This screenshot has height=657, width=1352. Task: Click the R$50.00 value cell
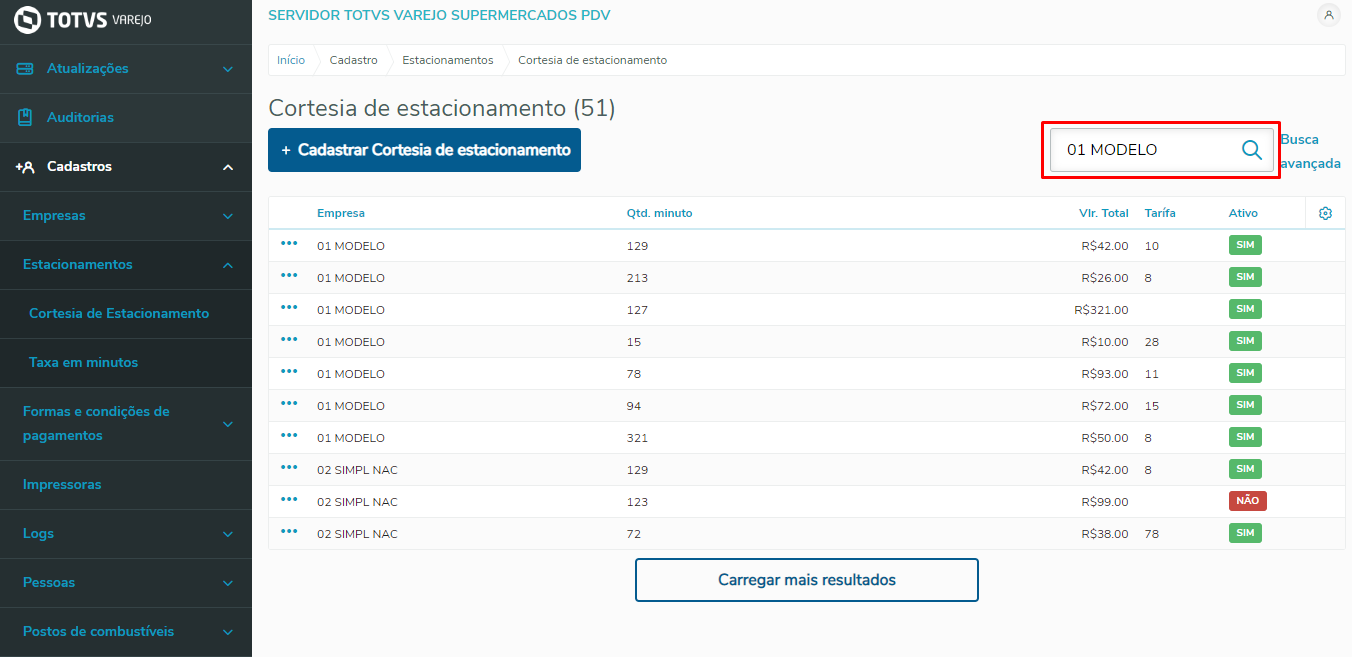1105,438
